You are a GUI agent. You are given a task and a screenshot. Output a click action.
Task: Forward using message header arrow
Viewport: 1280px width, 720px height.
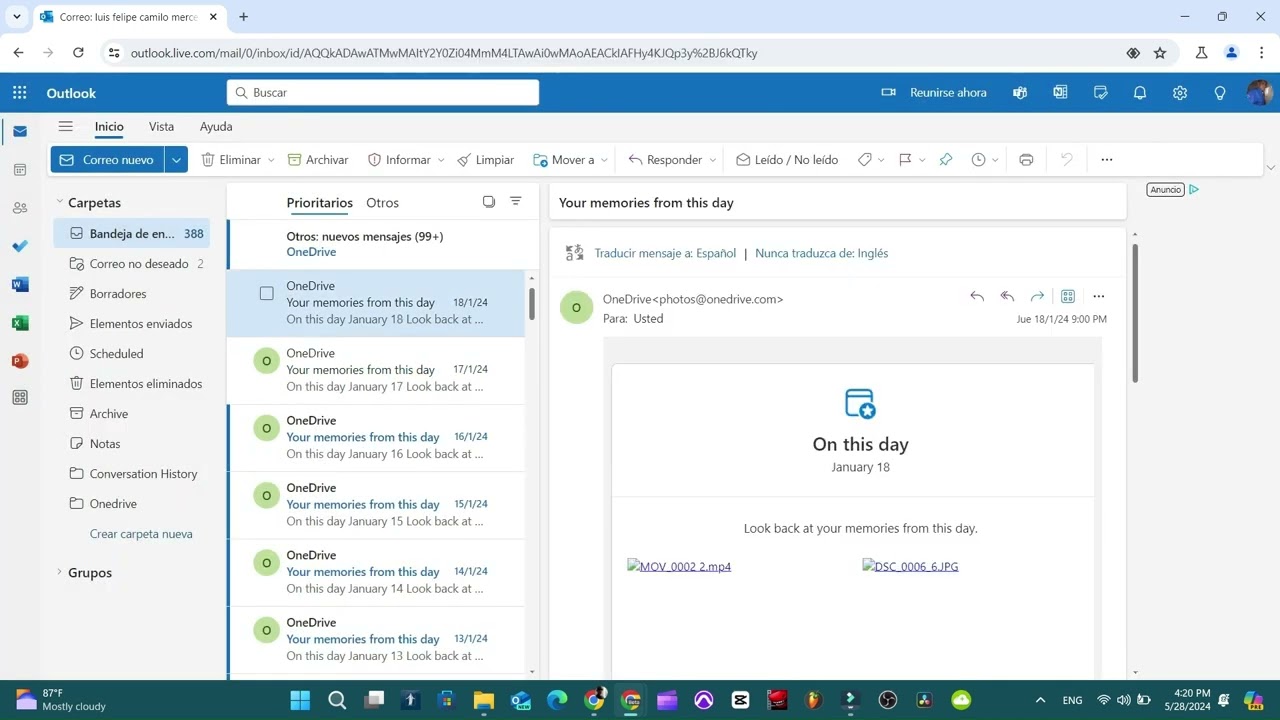coord(1037,296)
